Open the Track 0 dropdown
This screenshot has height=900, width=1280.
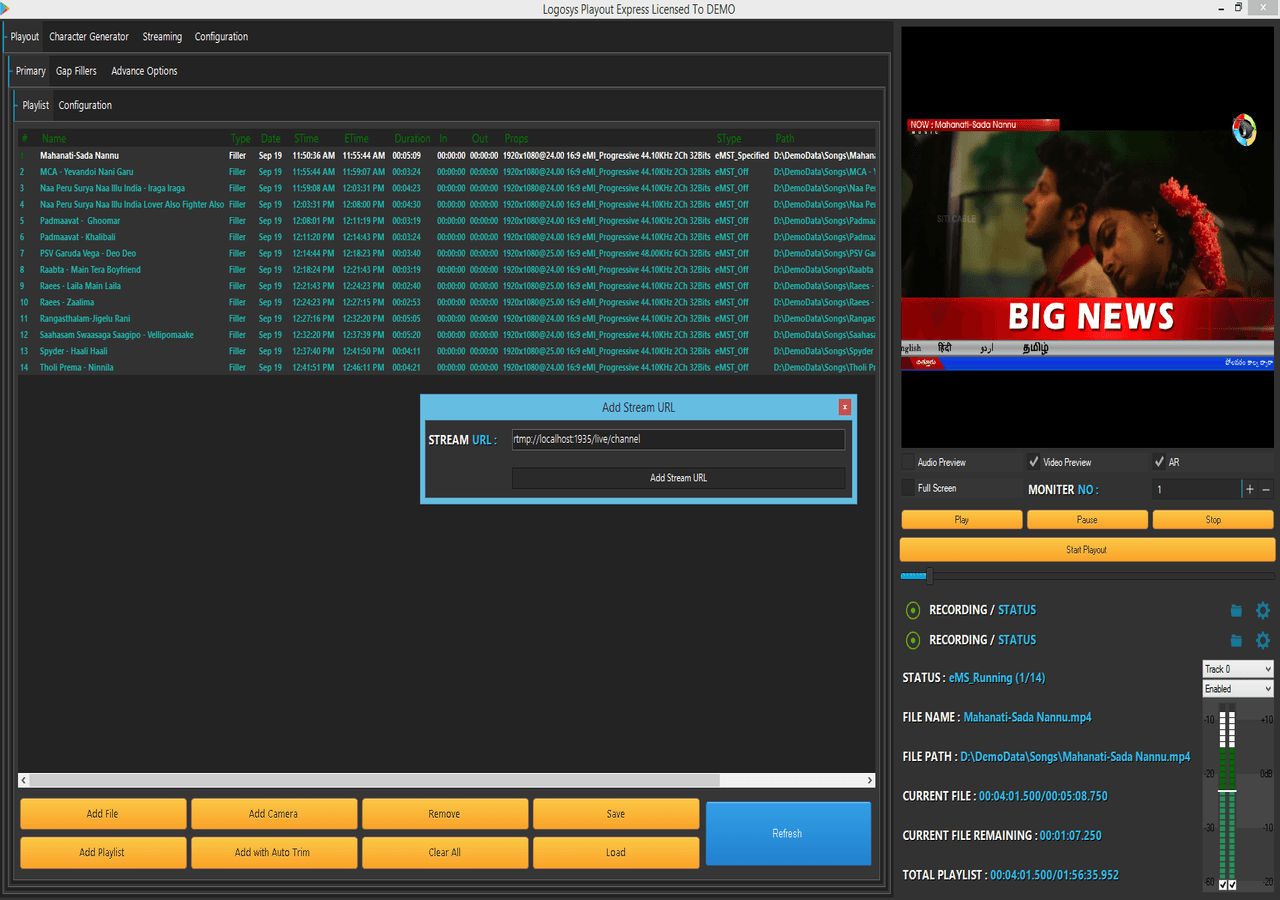(1237, 669)
